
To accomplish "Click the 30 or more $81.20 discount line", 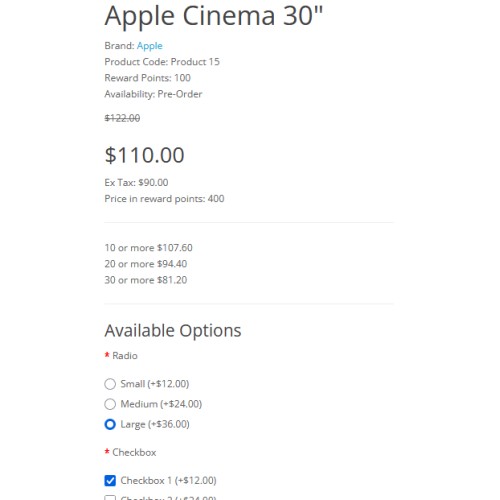I will pyautogui.click(x=146, y=280).
